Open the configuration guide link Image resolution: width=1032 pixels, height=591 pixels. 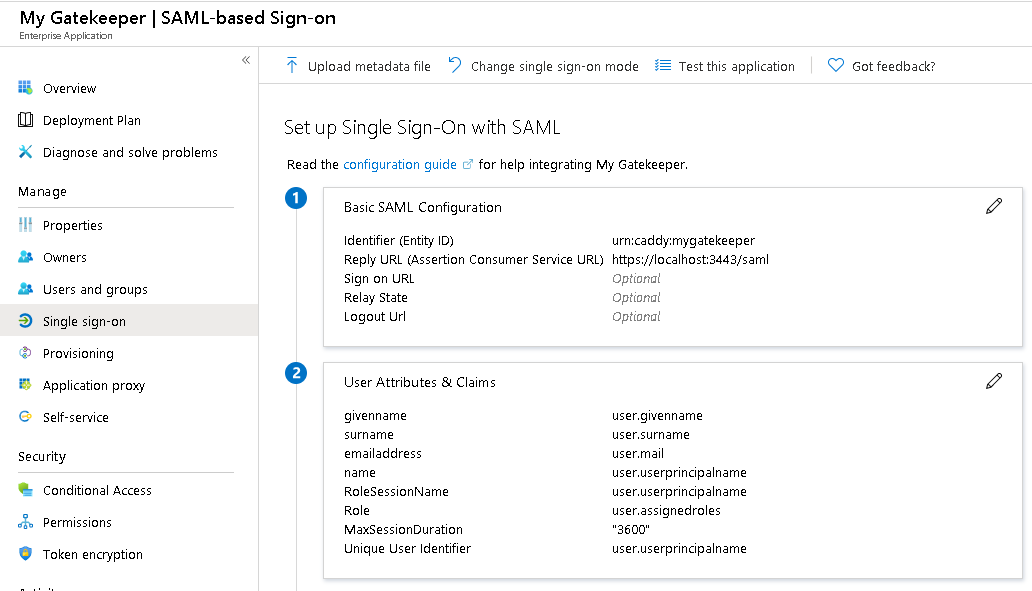[x=400, y=164]
